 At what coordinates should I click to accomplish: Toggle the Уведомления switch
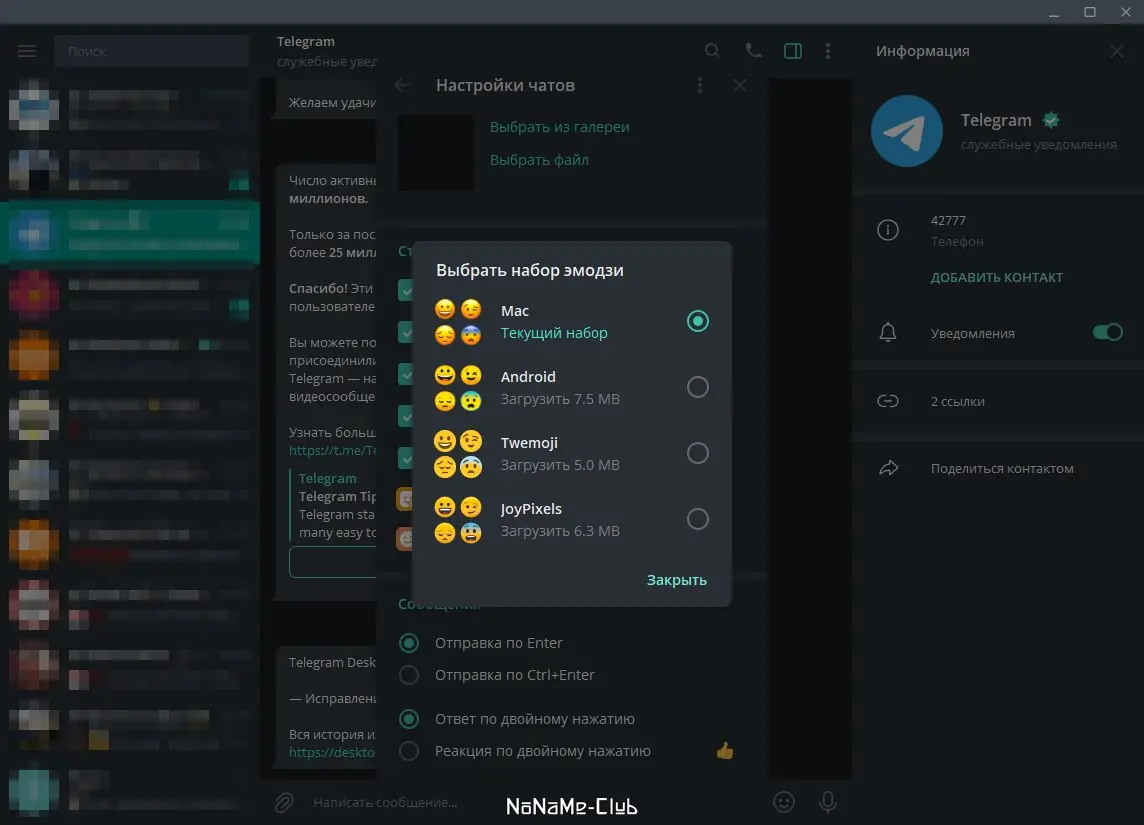(x=1108, y=333)
